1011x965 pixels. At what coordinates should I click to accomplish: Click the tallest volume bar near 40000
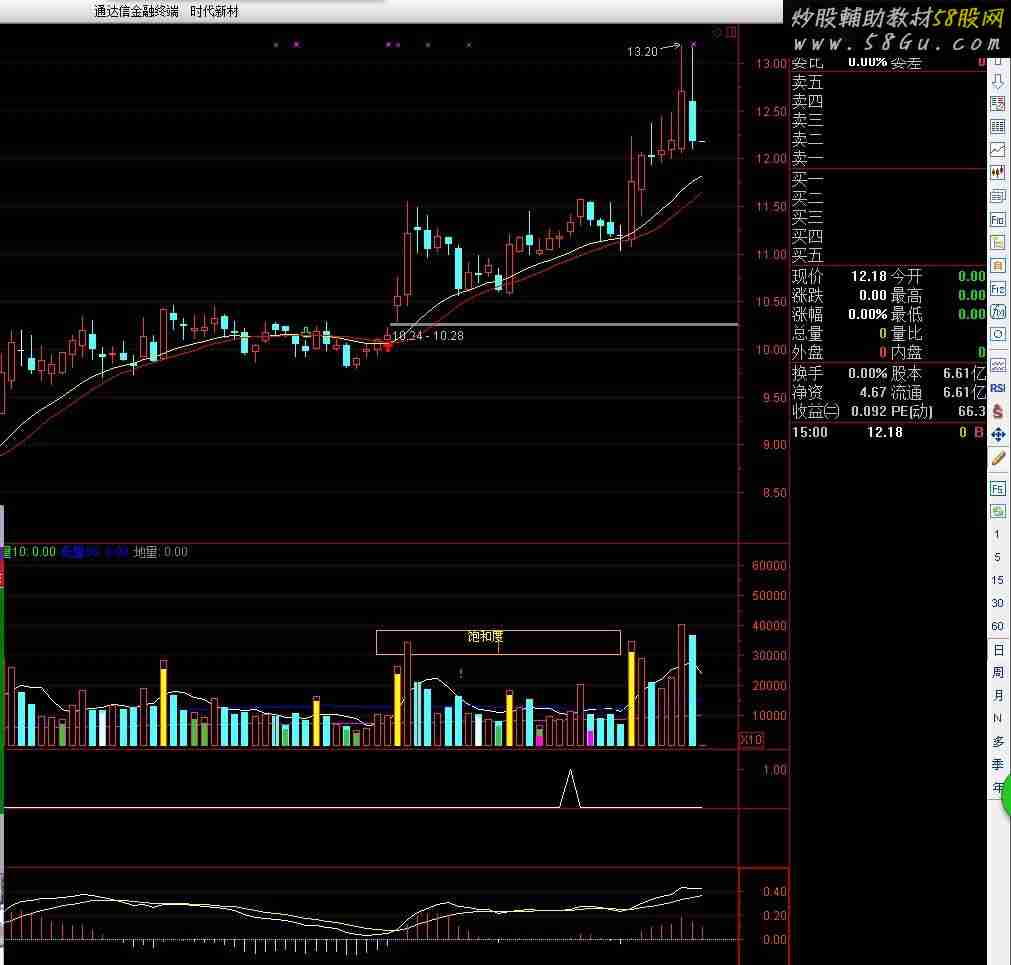[682, 685]
